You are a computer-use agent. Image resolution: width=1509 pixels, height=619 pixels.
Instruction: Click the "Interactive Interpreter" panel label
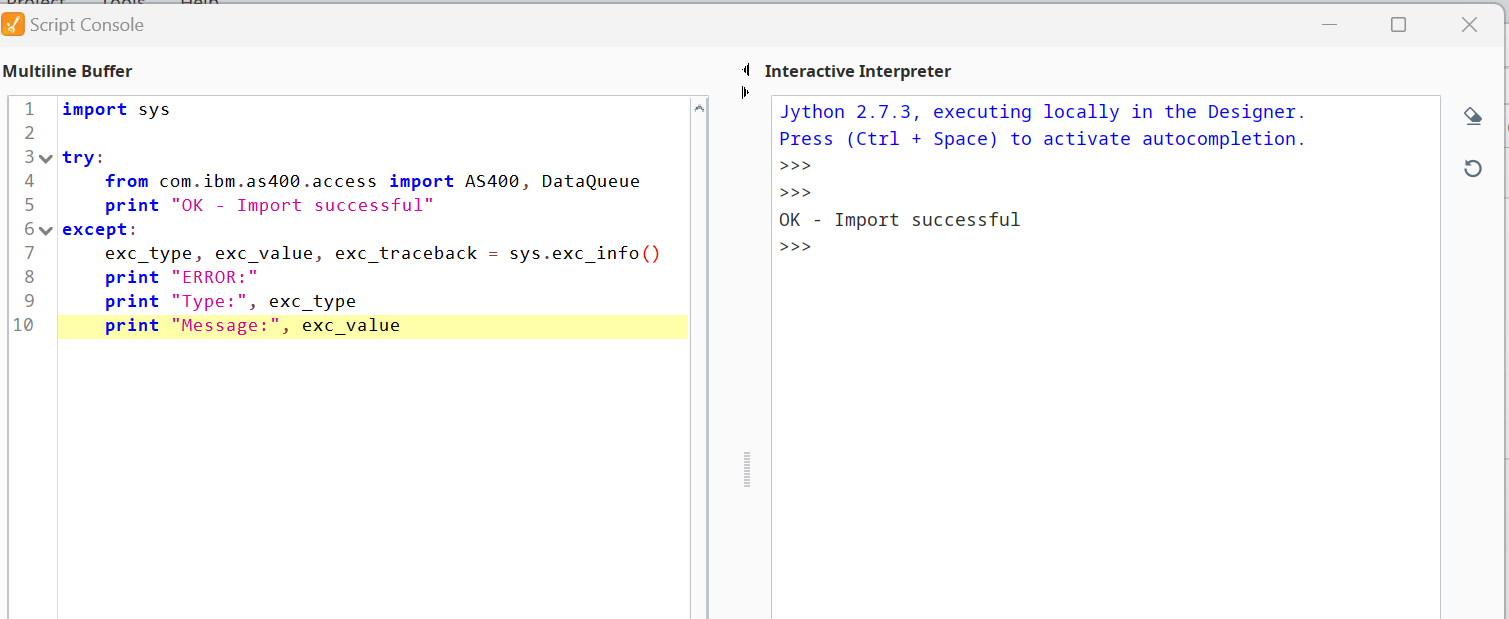(858, 71)
